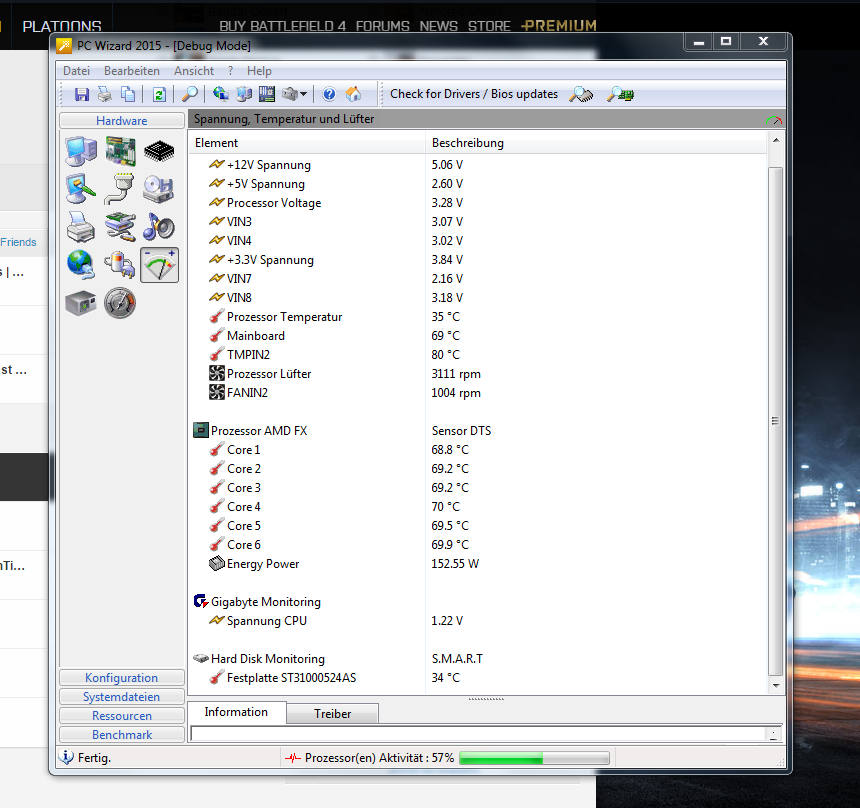The height and width of the screenshot is (808, 860).
Task: Open FORUMS link in Battlefield browser page
Action: tap(382, 26)
